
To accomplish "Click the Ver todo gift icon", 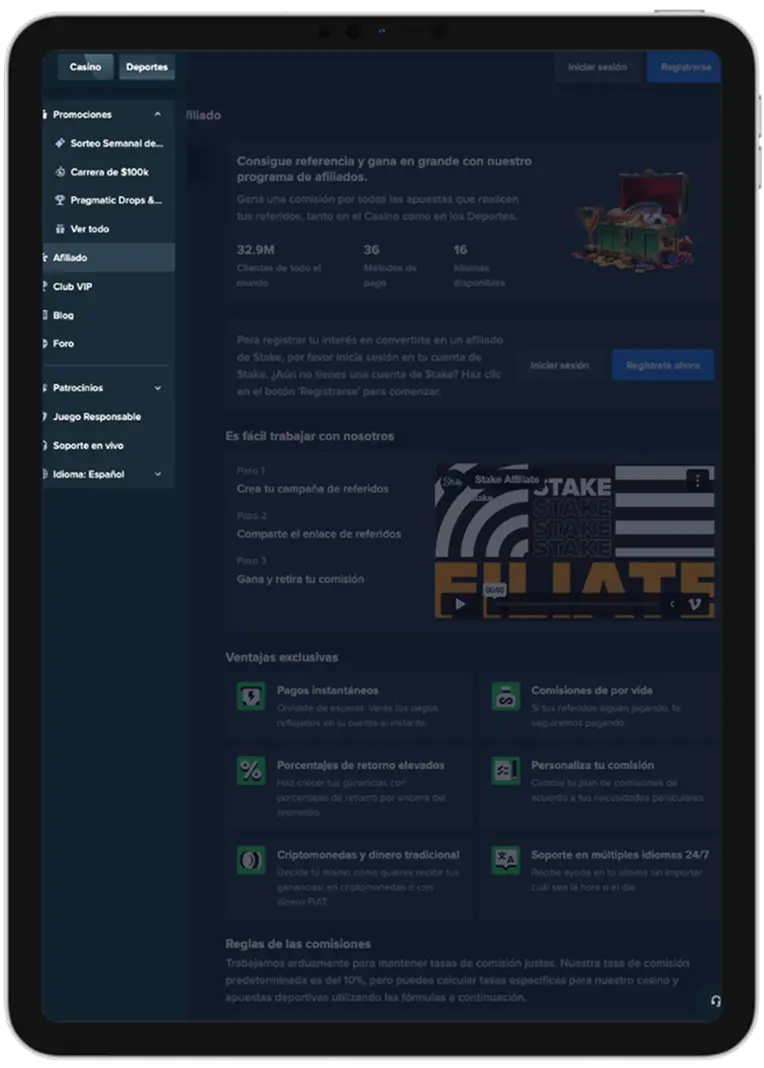I will 60,229.
